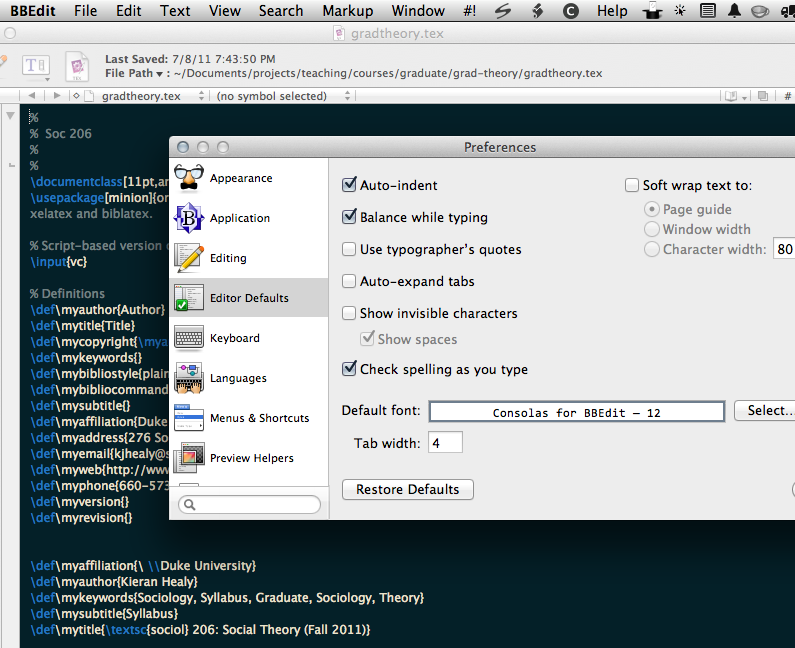Enable Use typographer's quotes
Screen dimensions: 795x648
(349, 249)
